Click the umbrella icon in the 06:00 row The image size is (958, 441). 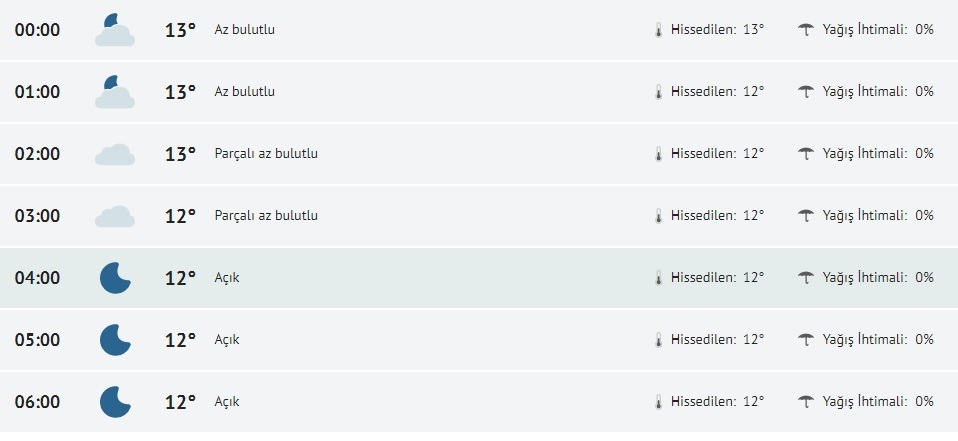[x=805, y=402]
